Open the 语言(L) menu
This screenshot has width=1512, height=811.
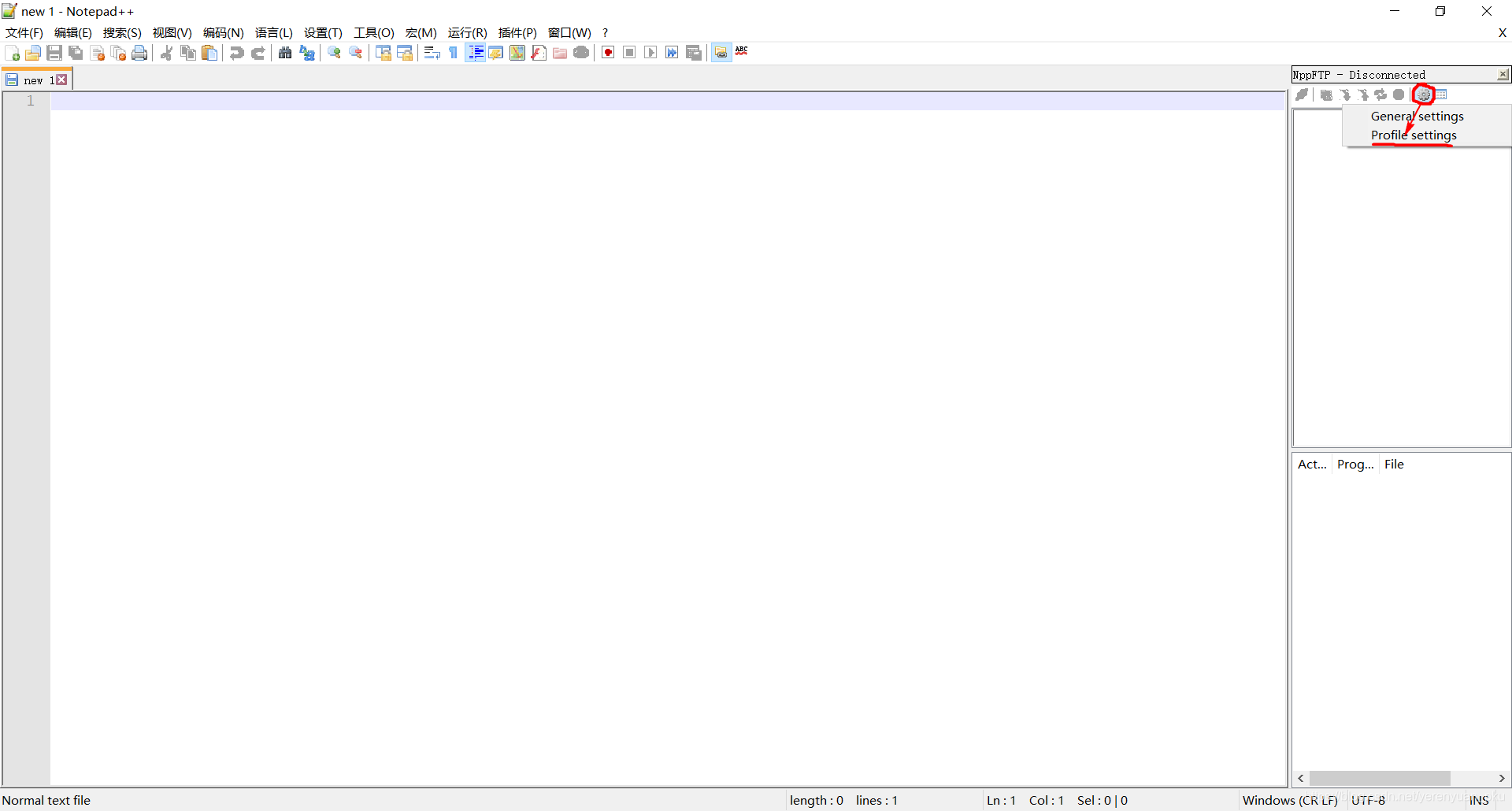(x=274, y=32)
